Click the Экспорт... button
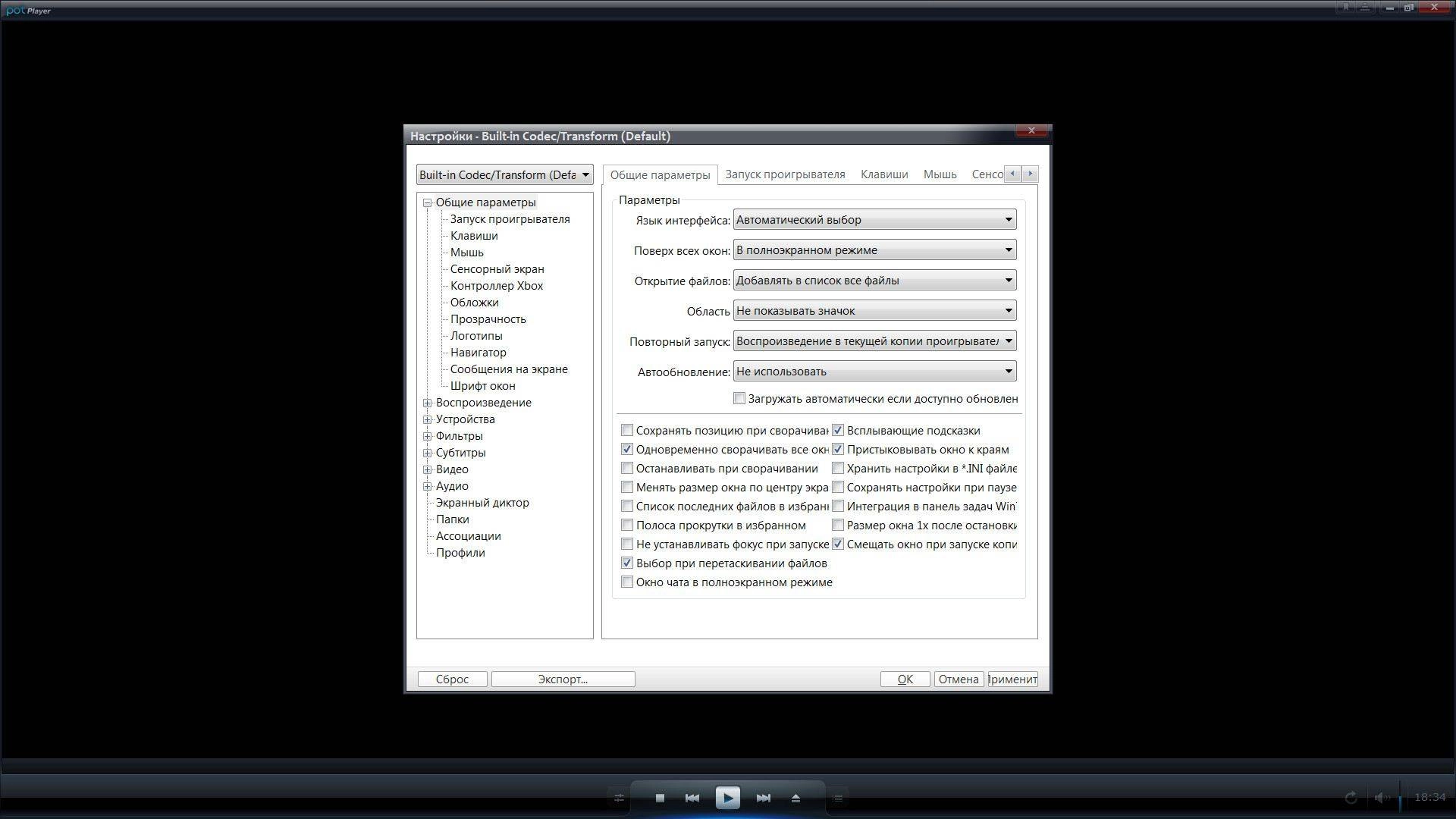 pyautogui.click(x=563, y=679)
